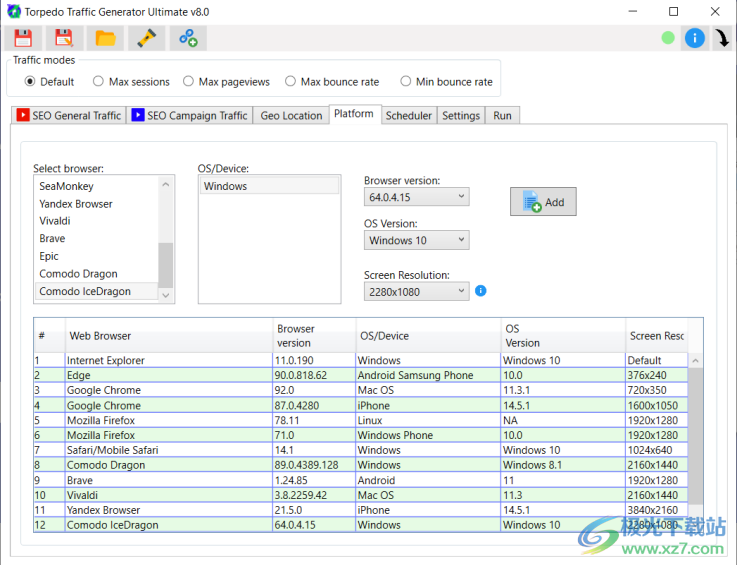Select Comodo Dragon in browser list
The image size is (737, 565).
point(97,274)
